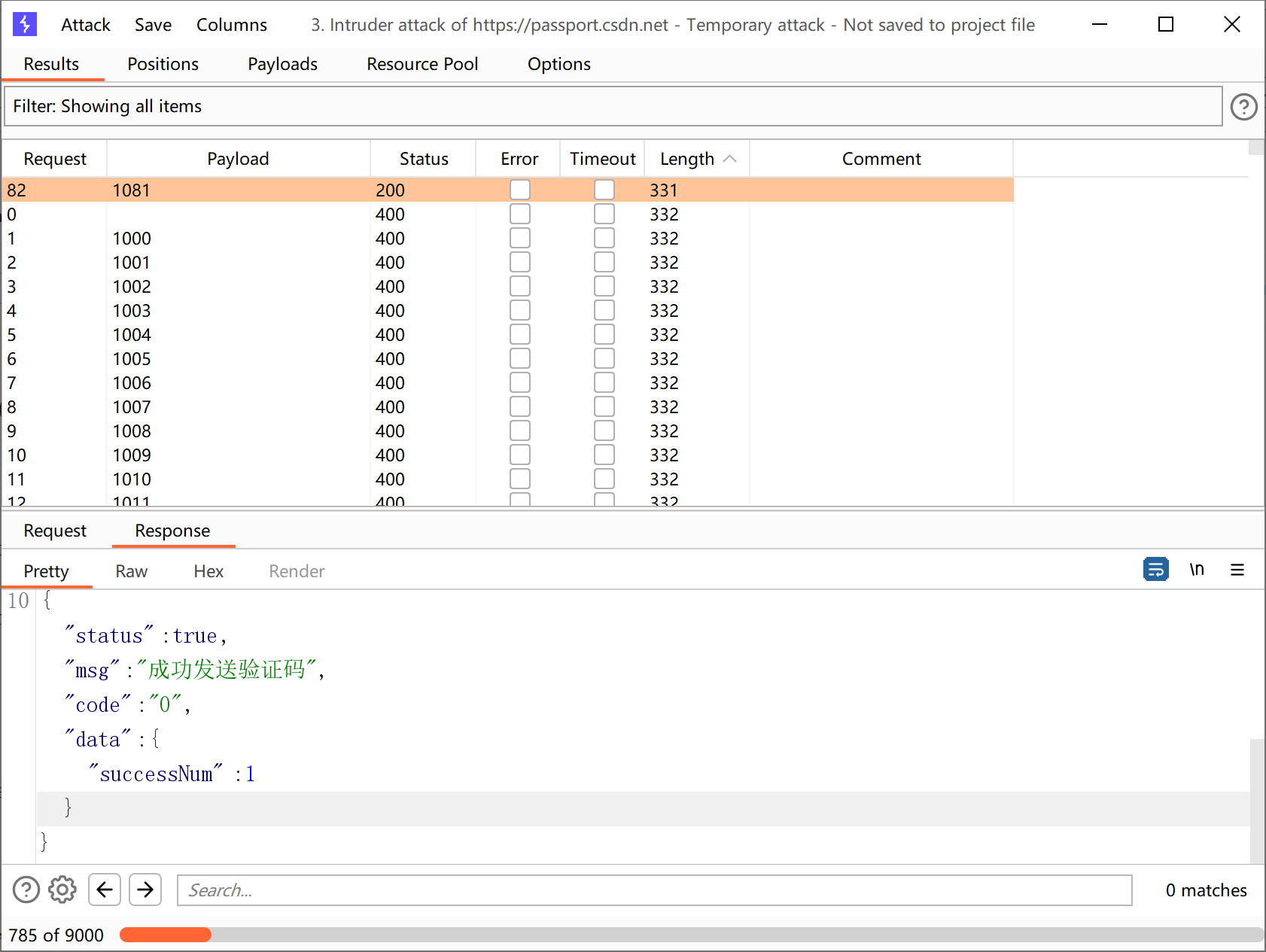The height and width of the screenshot is (952, 1266).
Task: Open the Attack menu
Action: [x=86, y=25]
